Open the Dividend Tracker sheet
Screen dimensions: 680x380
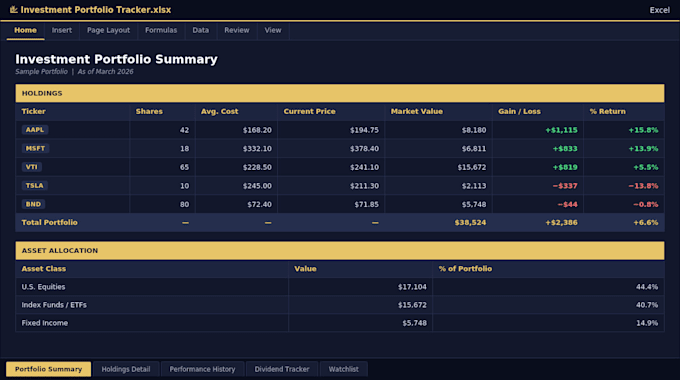click(x=282, y=369)
